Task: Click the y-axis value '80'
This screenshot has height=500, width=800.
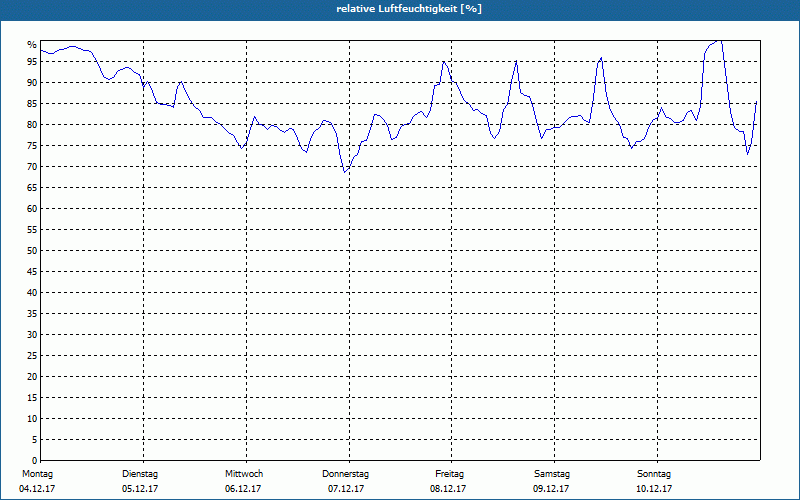Action: 32,124
